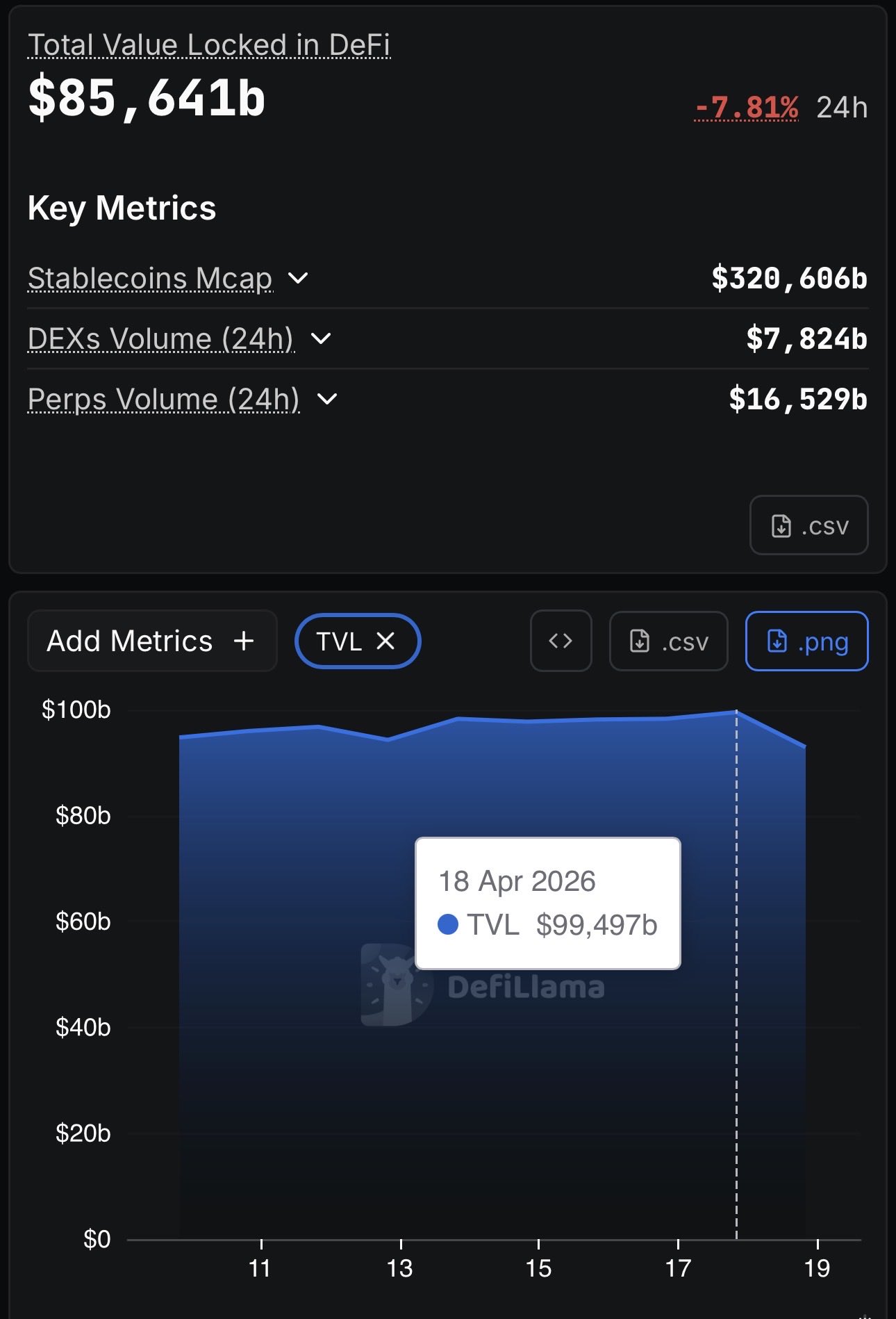Click the DEXs Volume (24h) label
This screenshot has height=1319, width=896.
(161, 339)
